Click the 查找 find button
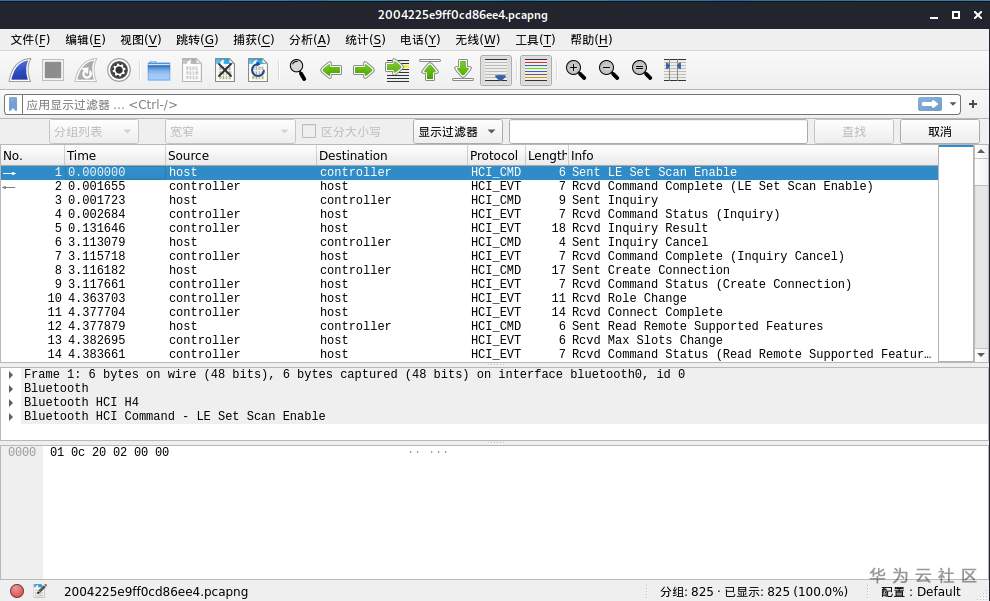The width and height of the screenshot is (990, 601). point(854,131)
